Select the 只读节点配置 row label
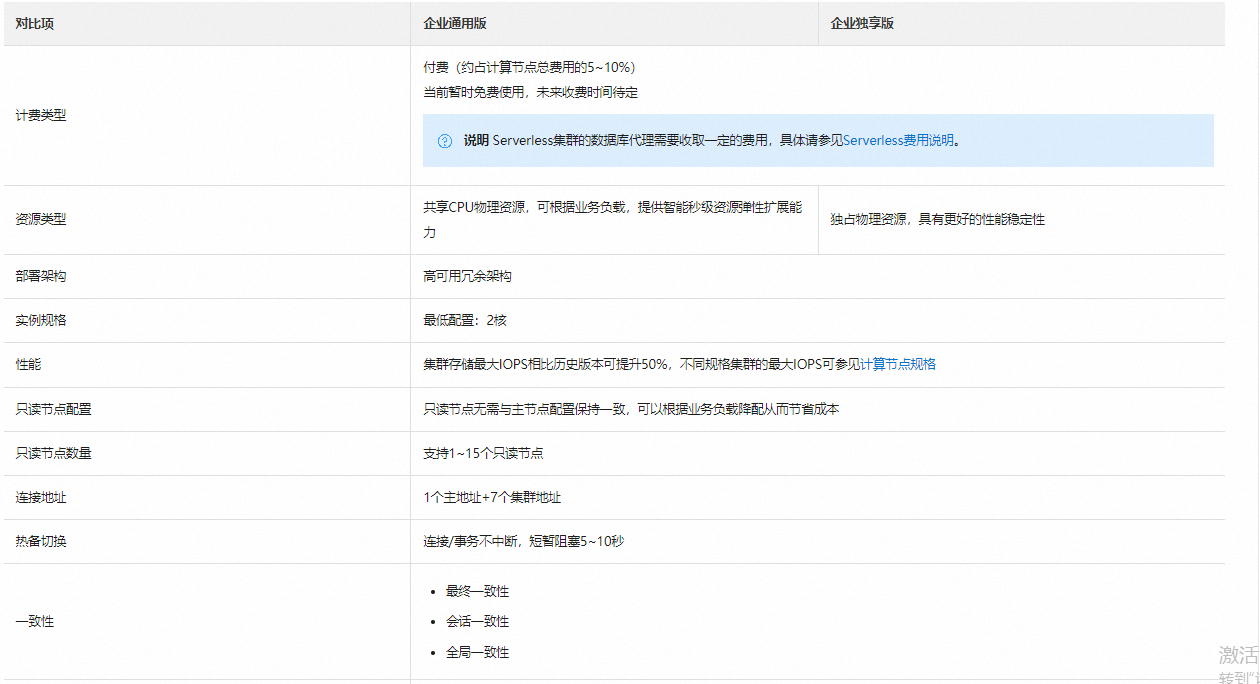The image size is (1260, 684). click(x=53, y=409)
